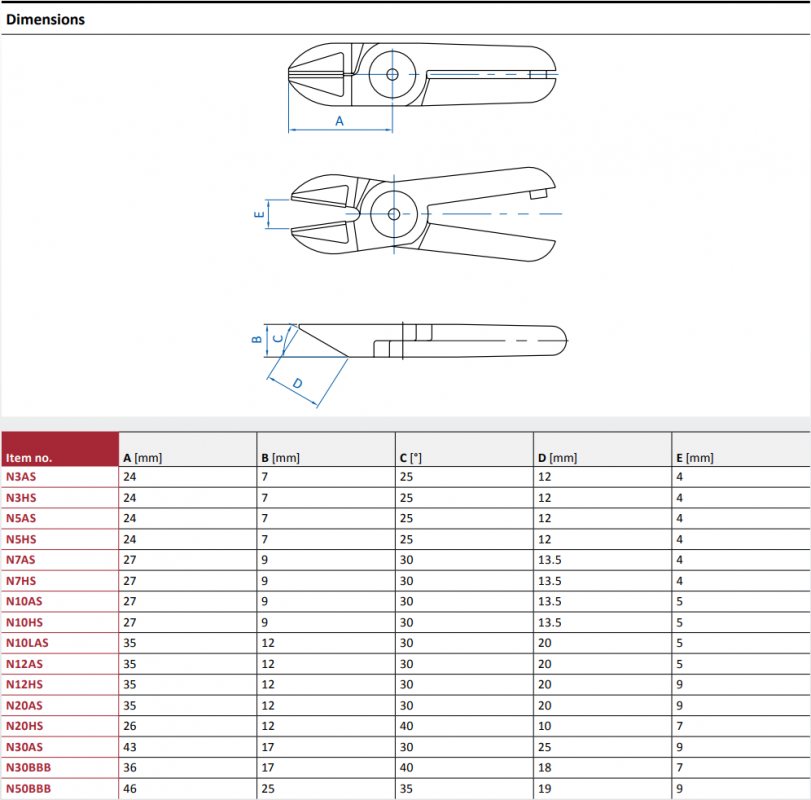Select item number N10AS
Image resolution: width=811 pixels, height=800 pixels.
coord(24,601)
